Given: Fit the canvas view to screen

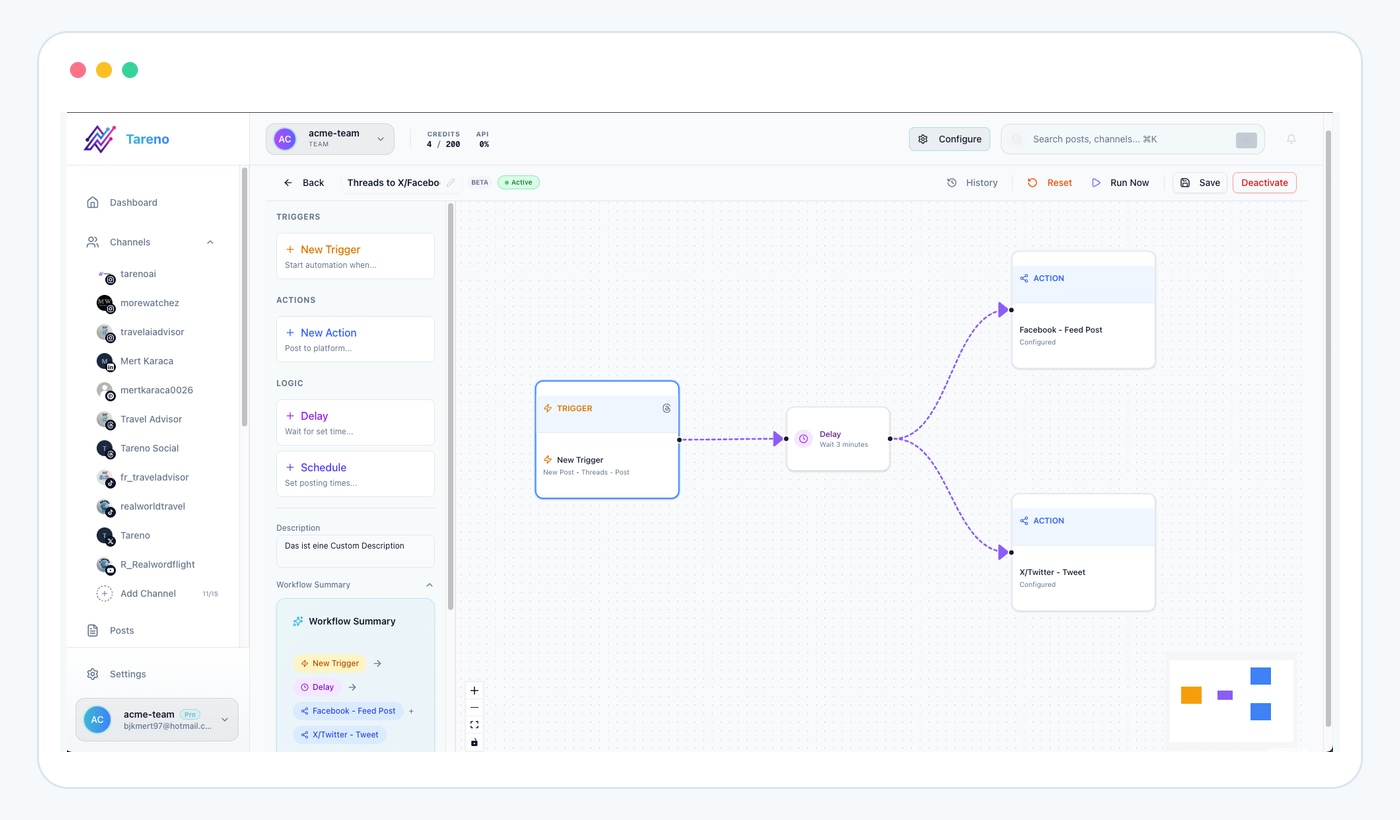Looking at the screenshot, I should coord(474,725).
